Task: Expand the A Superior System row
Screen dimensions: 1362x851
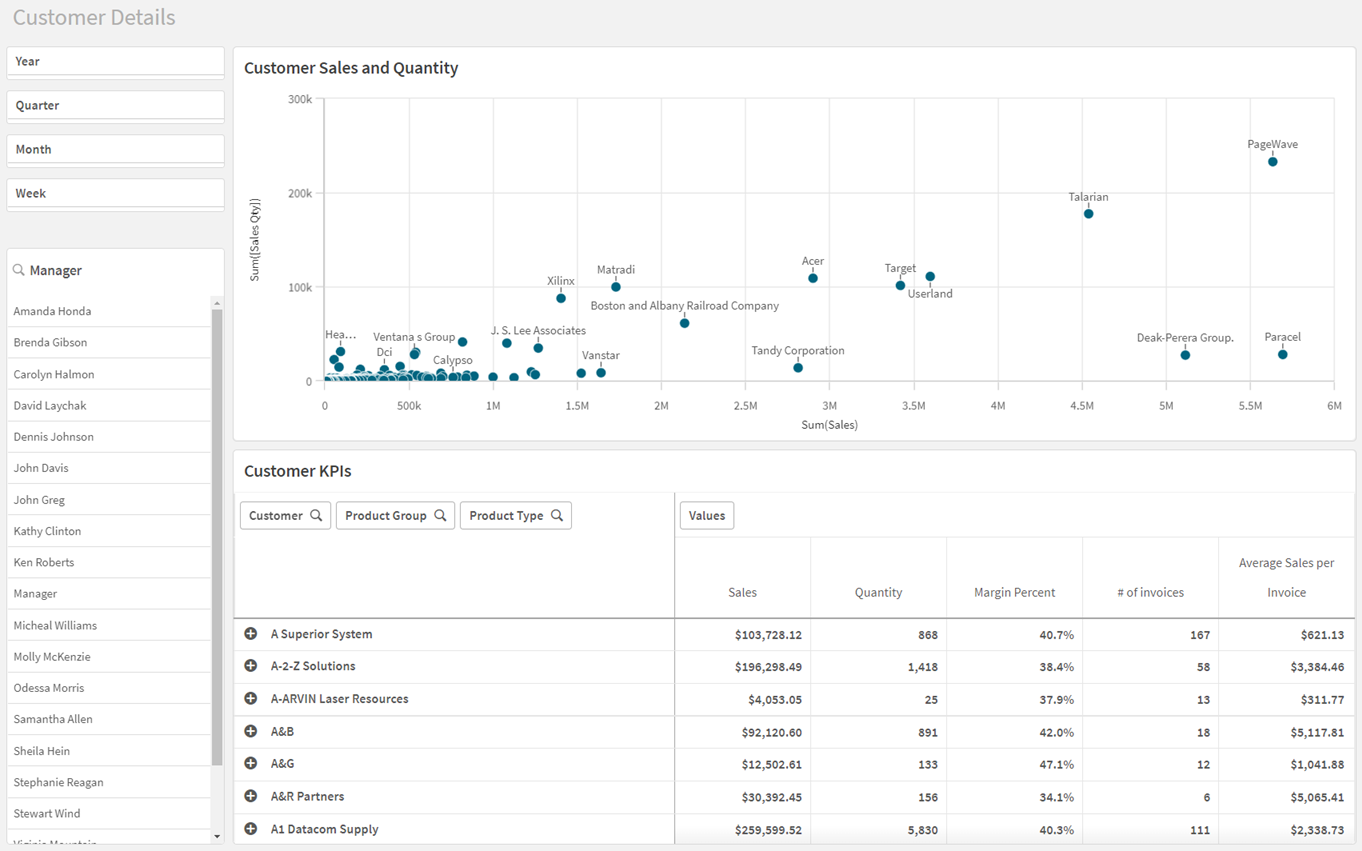Action: coord(251,634)
